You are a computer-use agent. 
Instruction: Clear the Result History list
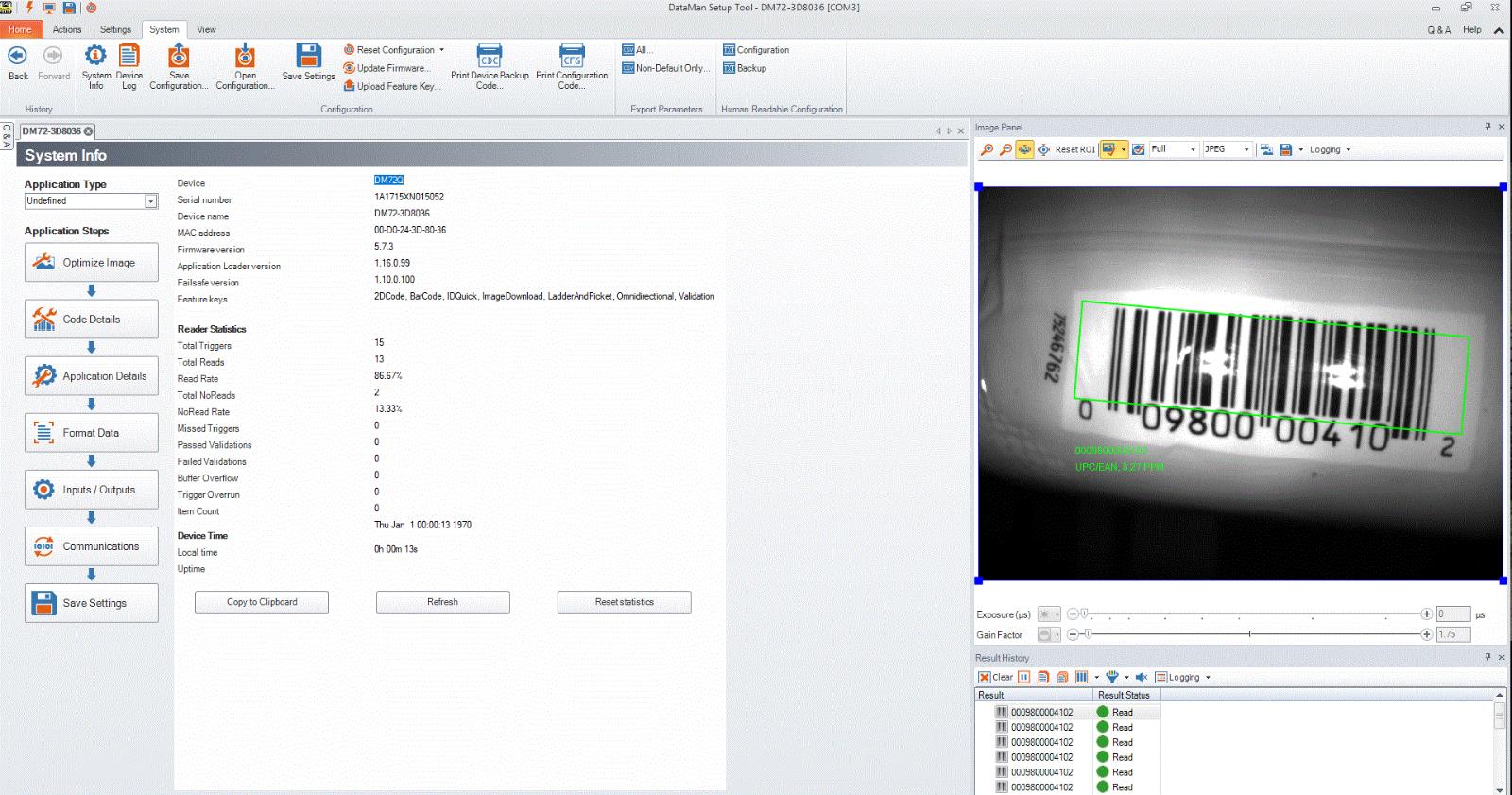tap(995, 677)
